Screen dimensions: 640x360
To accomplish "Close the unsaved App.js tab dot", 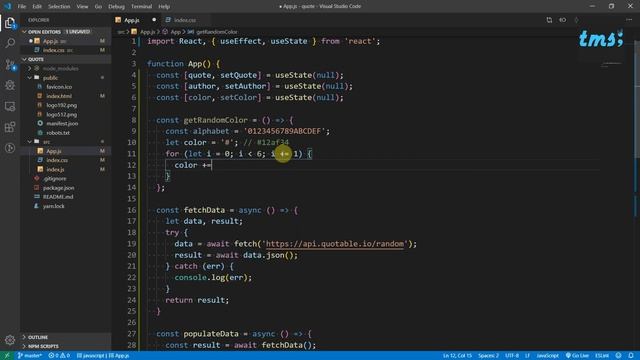I will pyautogui.click(x=154, y=20).
